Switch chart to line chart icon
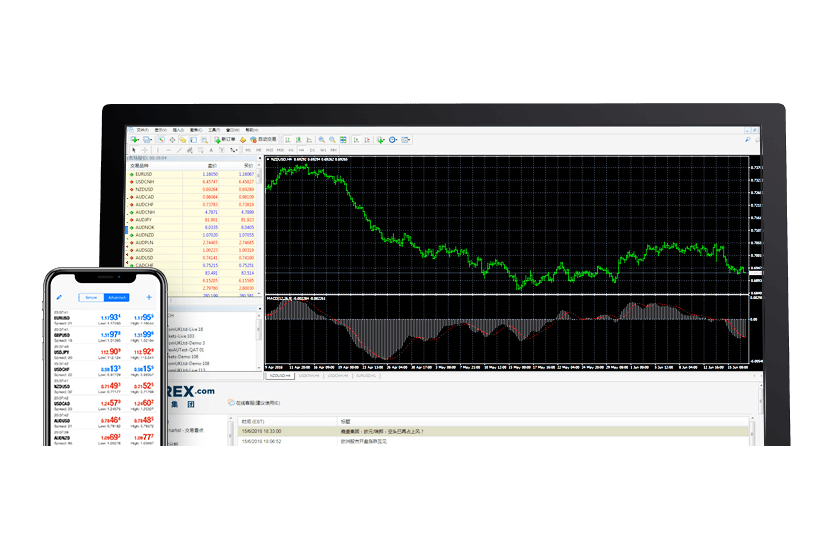 click(x=309, y=139)
